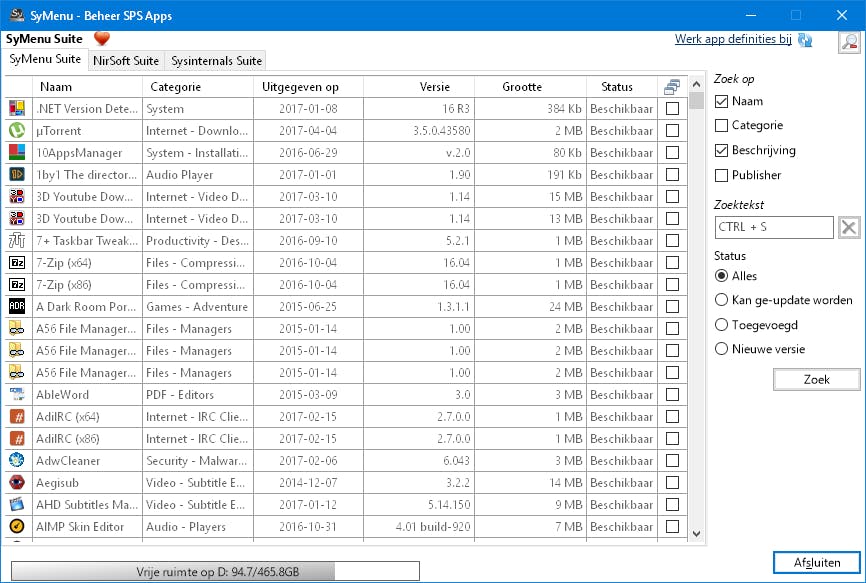Switch to the NirSoft Suite tab

126,61
